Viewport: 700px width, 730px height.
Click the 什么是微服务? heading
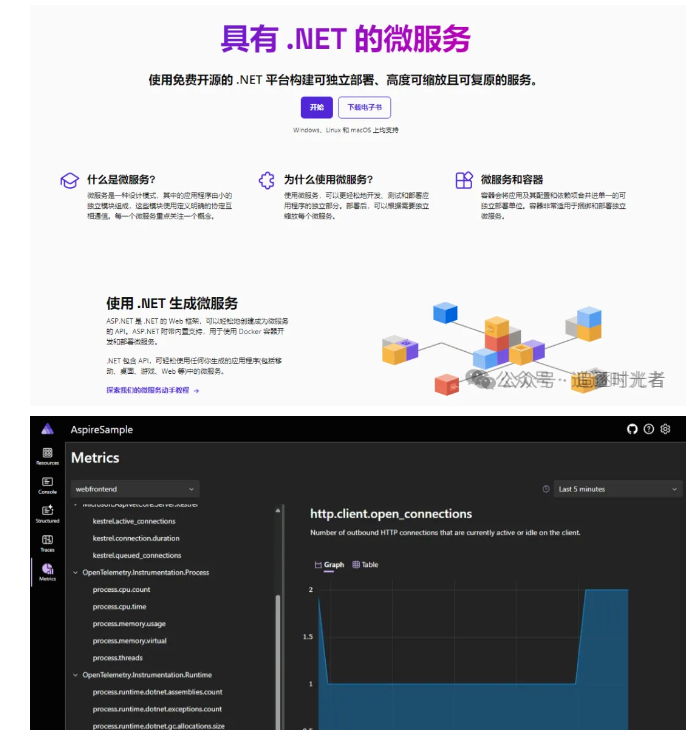tap(121, 179)
